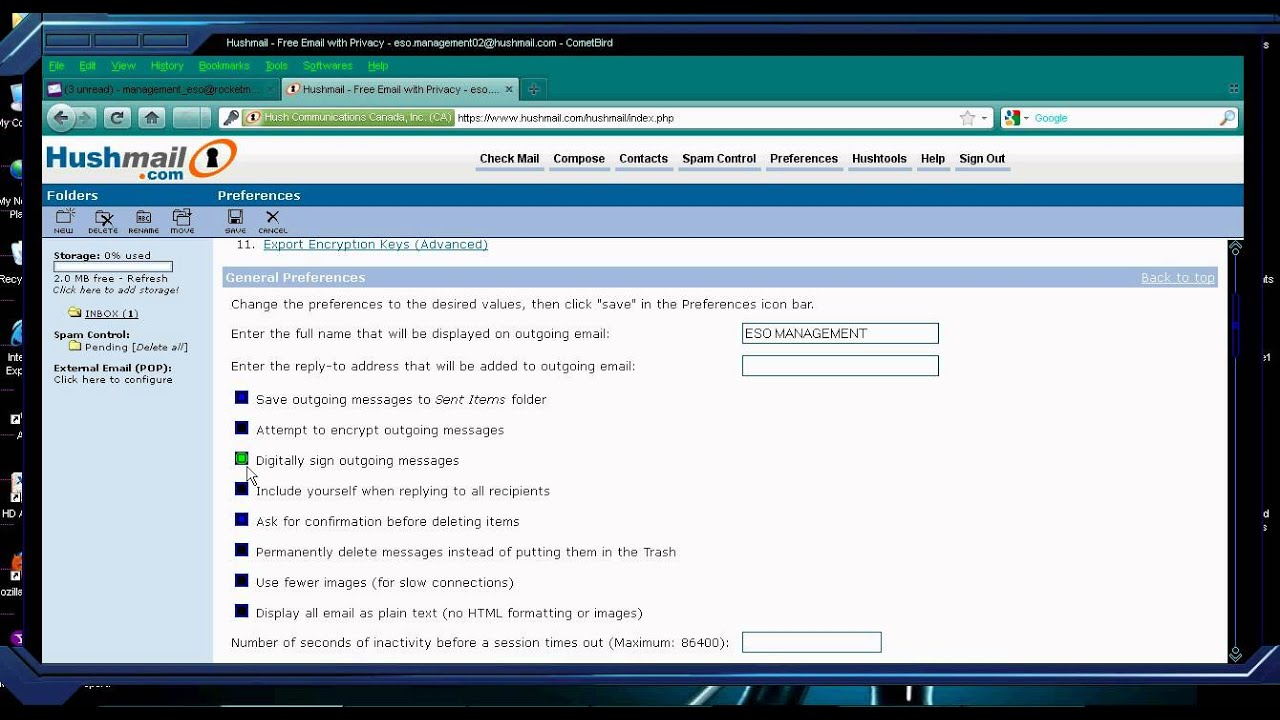
Task: Open the Bookmarks menu
Action: (223, 66)
